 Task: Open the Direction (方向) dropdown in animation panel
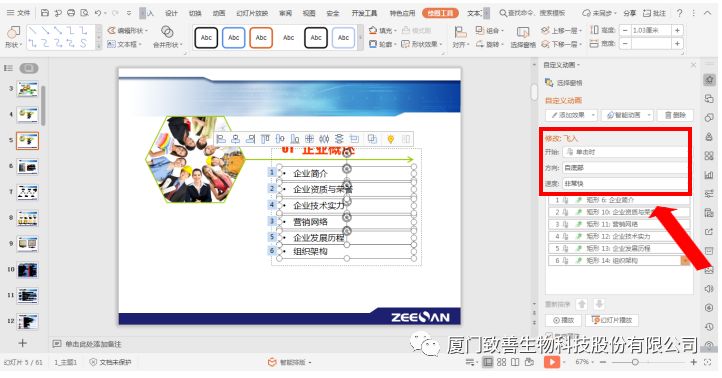point(625,168)
